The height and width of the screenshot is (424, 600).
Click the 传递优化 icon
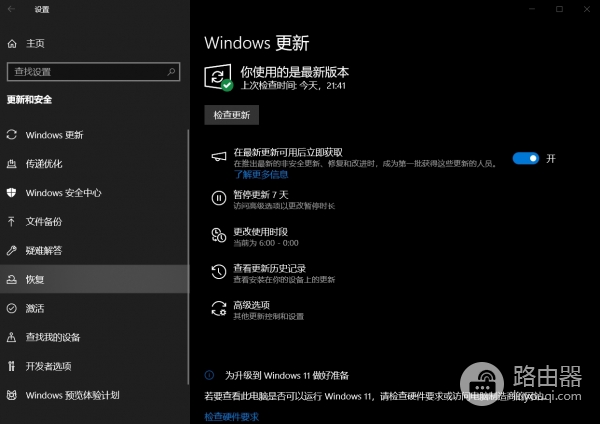pos(11,164)
